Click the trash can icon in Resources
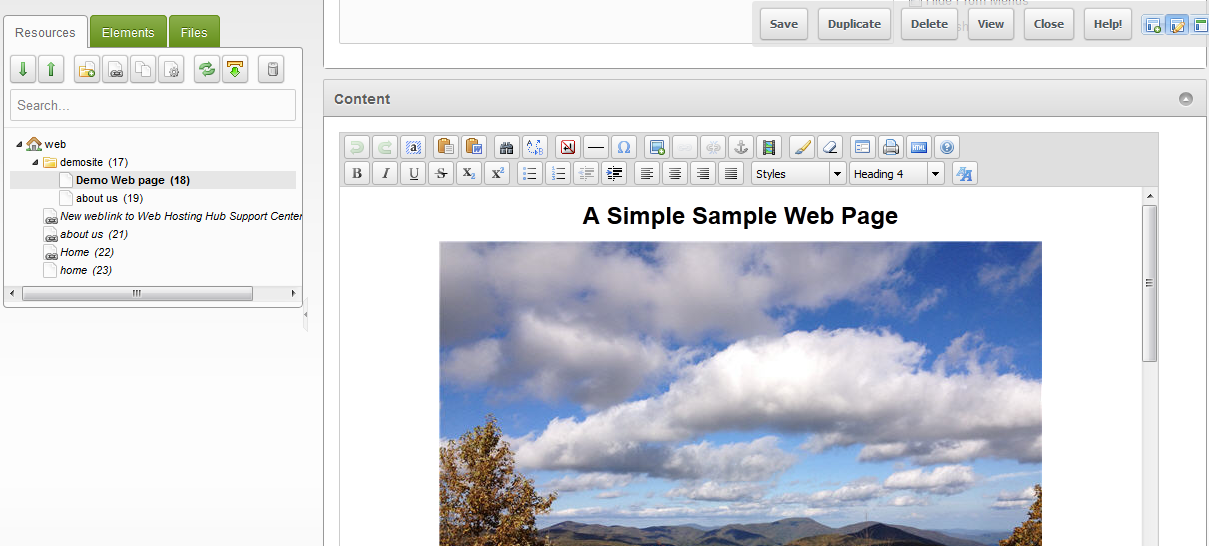1209x546 pixels. tap(270, 70)
